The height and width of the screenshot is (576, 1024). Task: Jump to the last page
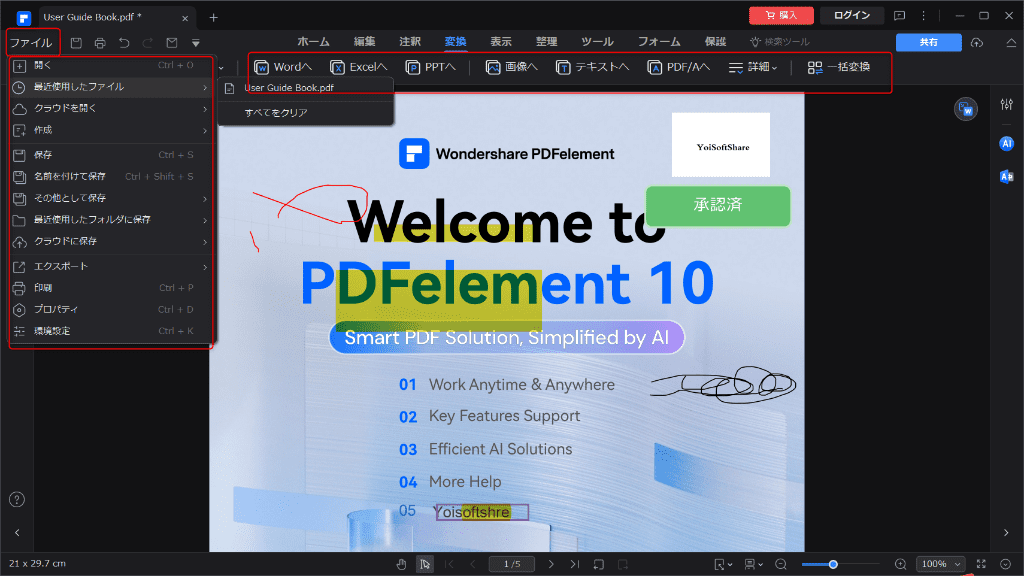tap(575, 564)
